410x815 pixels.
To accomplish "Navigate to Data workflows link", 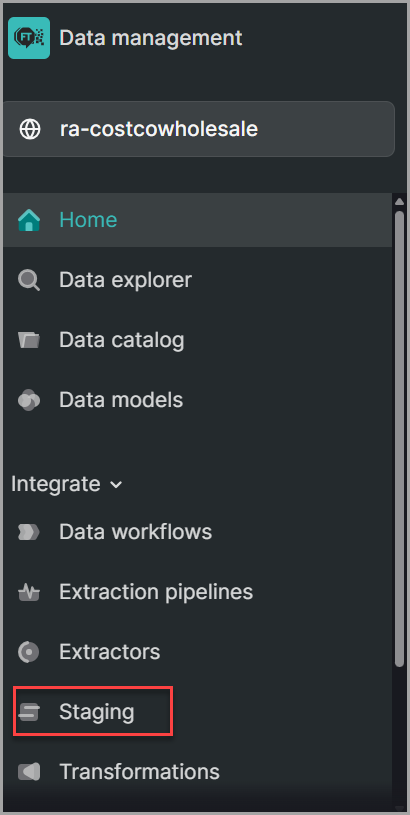I will (197, 532).
